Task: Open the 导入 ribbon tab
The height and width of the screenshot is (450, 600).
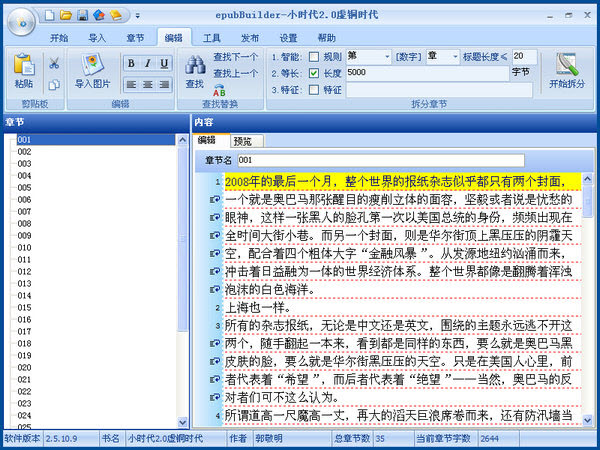Action: coord(97,38)
